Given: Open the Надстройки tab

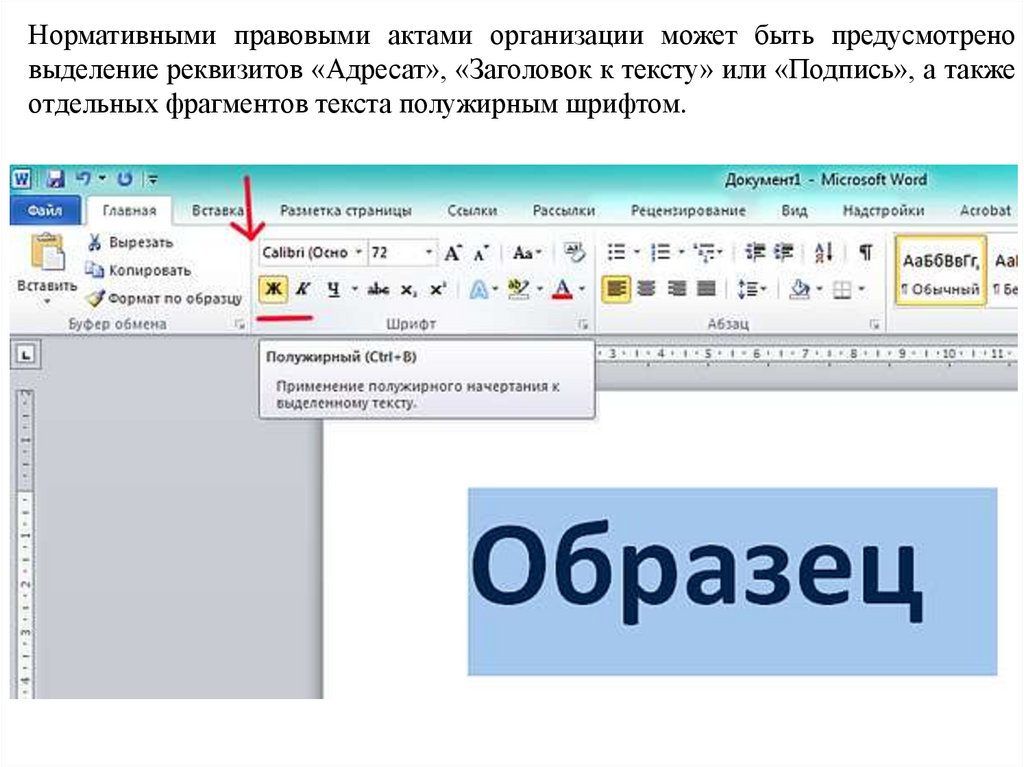Looking at the screenshot, I should click(884, 210).
